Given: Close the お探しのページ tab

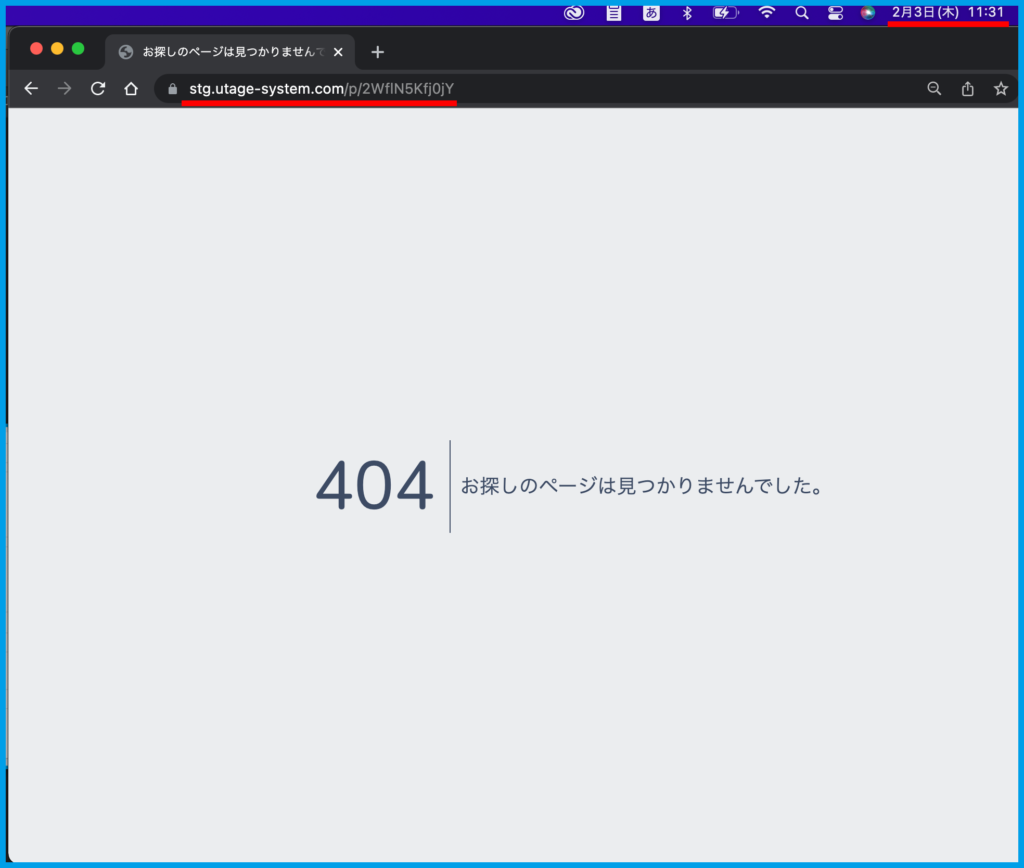Looking at the screenshot, I should pyautogui.click(x=338, y=52).
